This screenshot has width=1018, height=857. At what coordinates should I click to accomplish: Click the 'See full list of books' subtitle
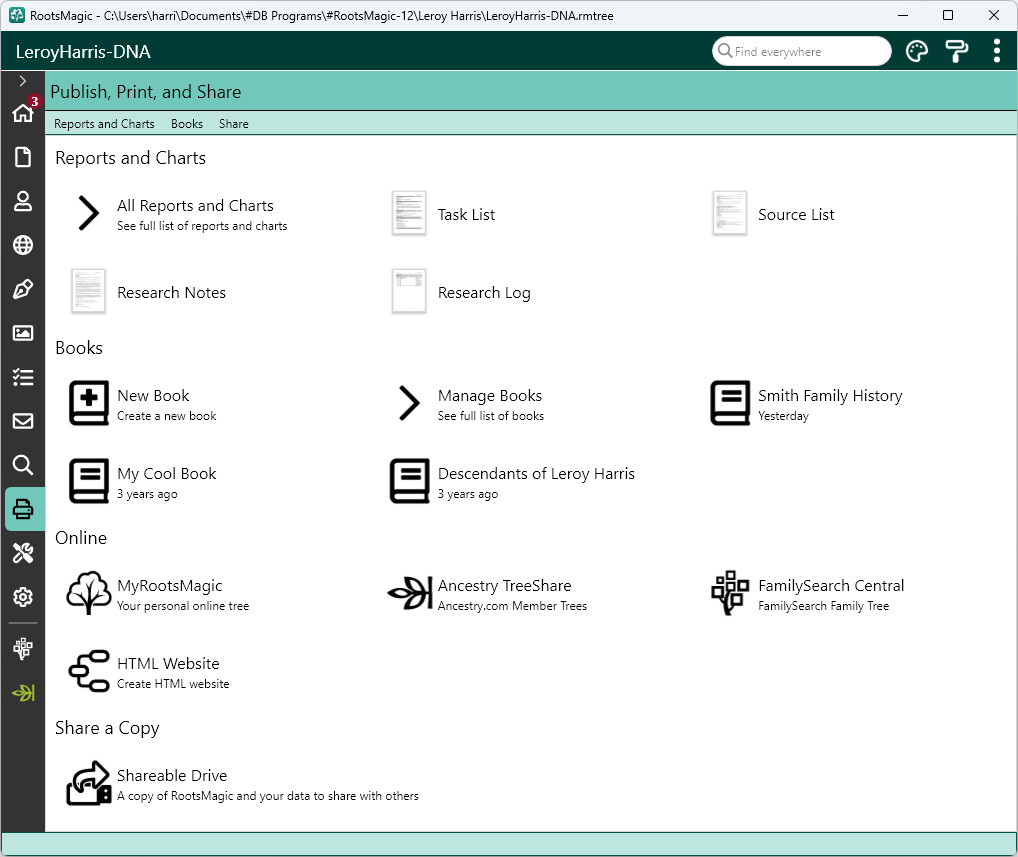coord(491,416)
